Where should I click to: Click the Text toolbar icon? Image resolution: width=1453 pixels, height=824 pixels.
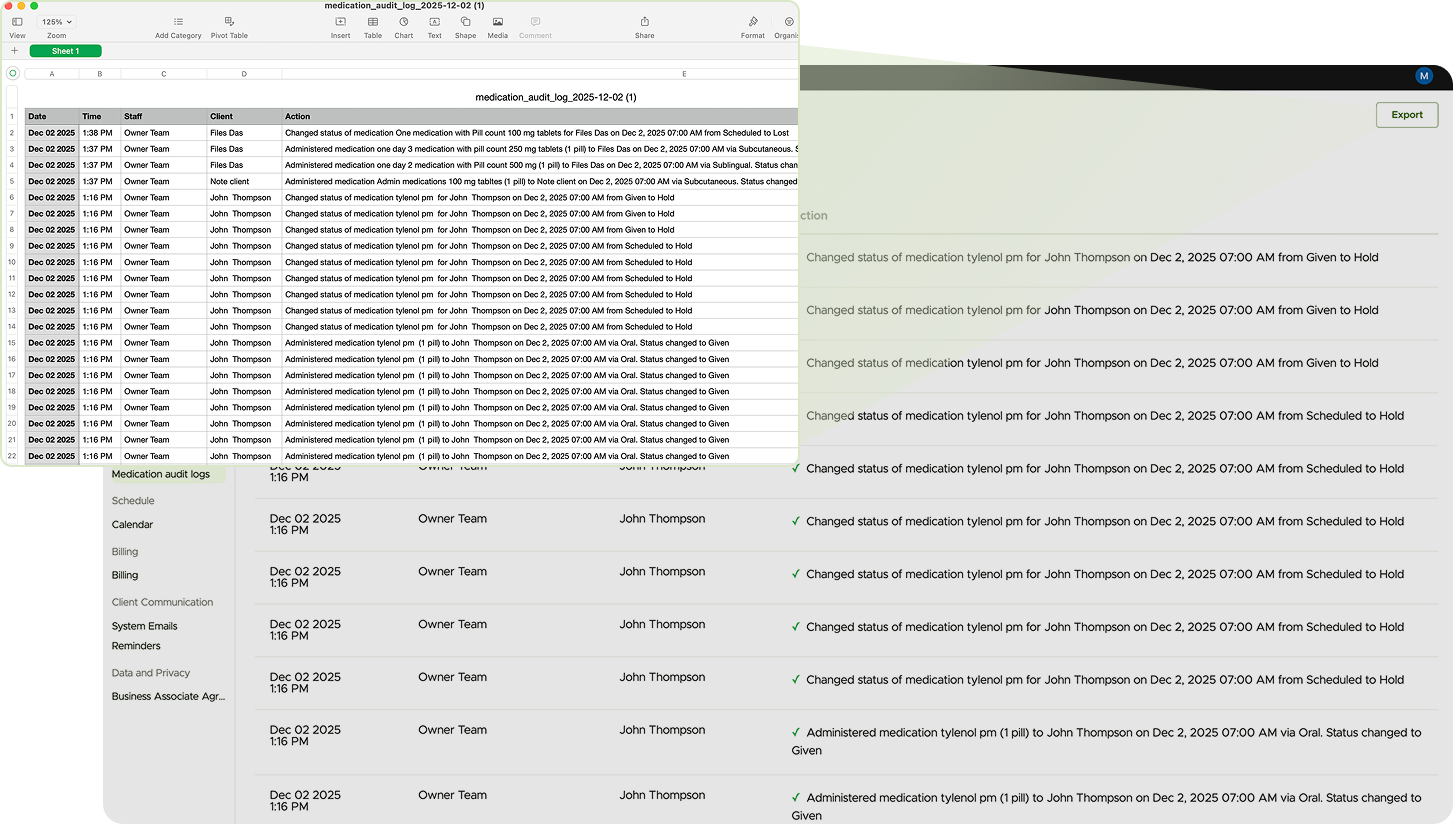pyautogui.click(x=434, y=22)
